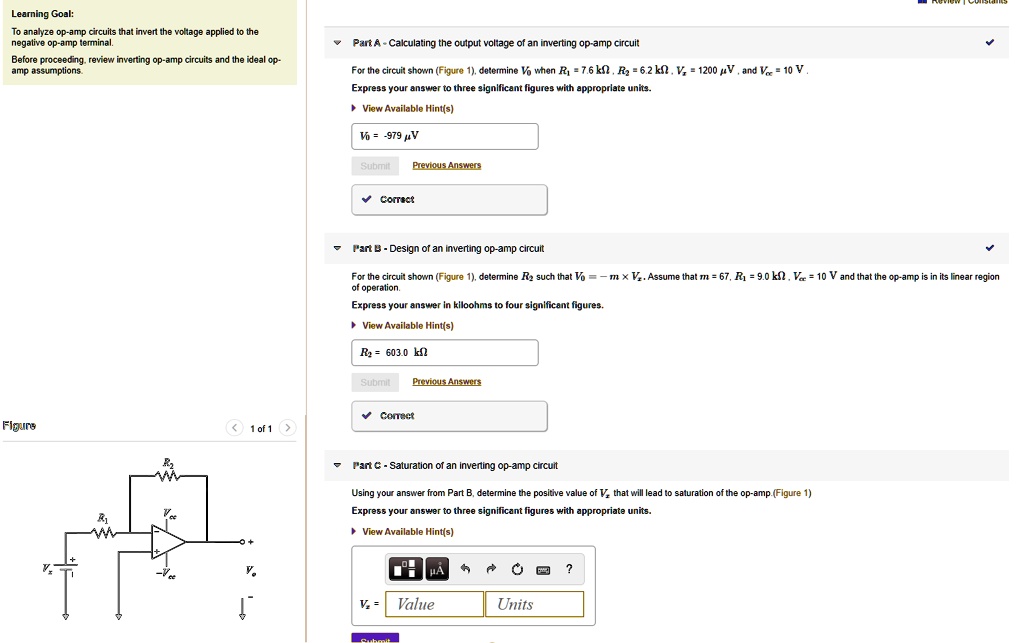Screen dimensions: 1024x643
Task: Click the help question mark icon in the toolbar
Action: (569, 568)
